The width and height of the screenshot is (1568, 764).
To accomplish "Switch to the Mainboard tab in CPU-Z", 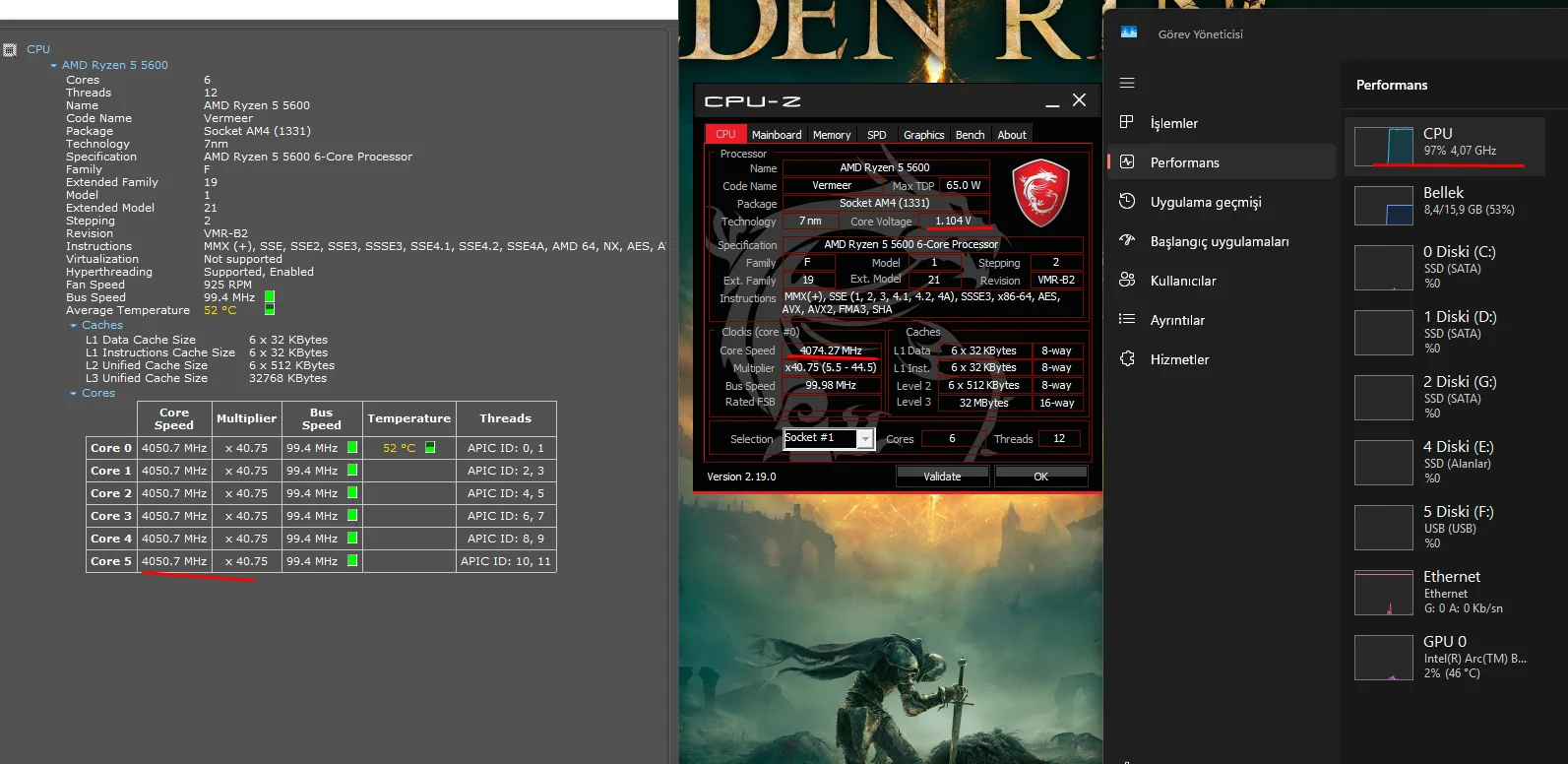I will point(777,135).
